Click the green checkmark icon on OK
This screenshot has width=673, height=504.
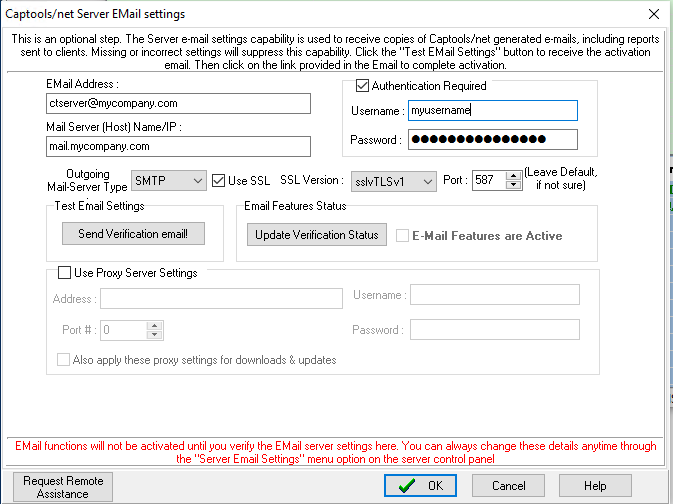[x=407, y=486]
